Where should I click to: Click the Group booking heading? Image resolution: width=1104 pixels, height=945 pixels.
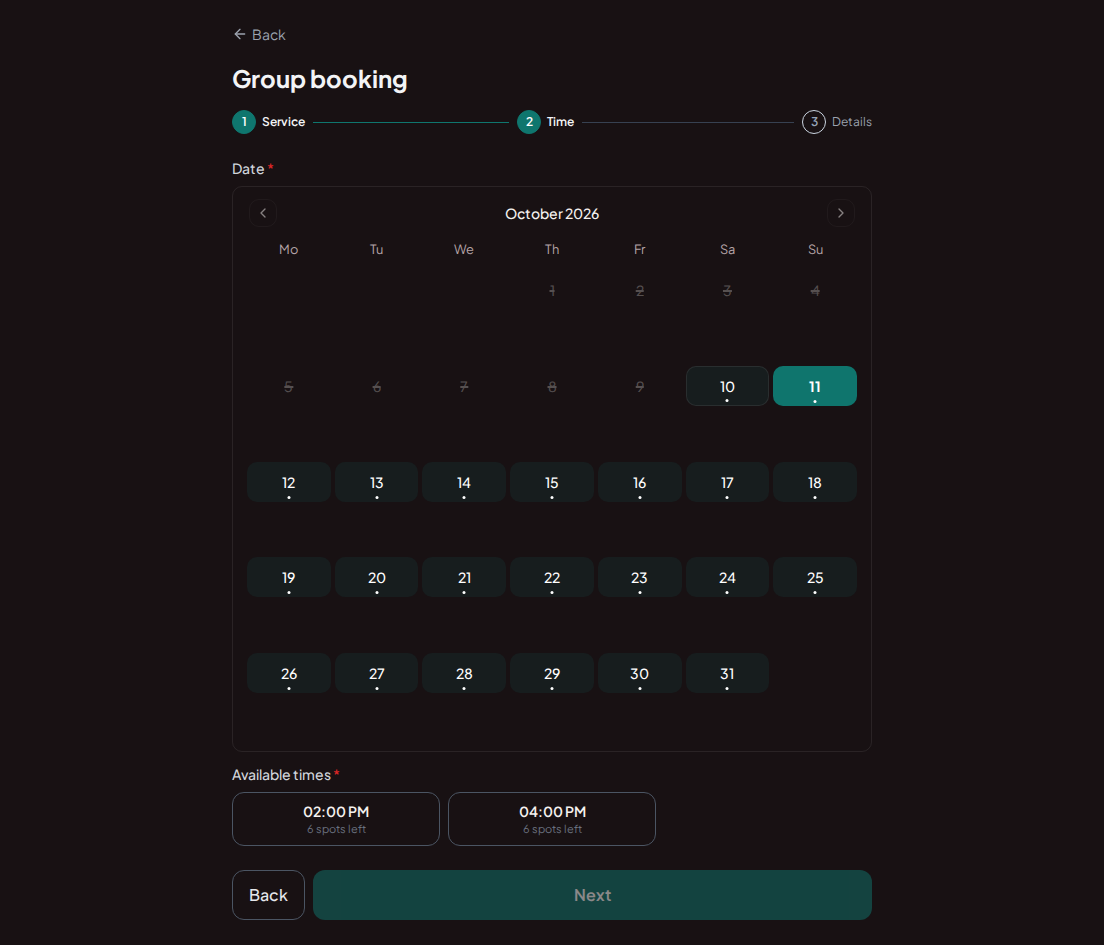point(320,80)
